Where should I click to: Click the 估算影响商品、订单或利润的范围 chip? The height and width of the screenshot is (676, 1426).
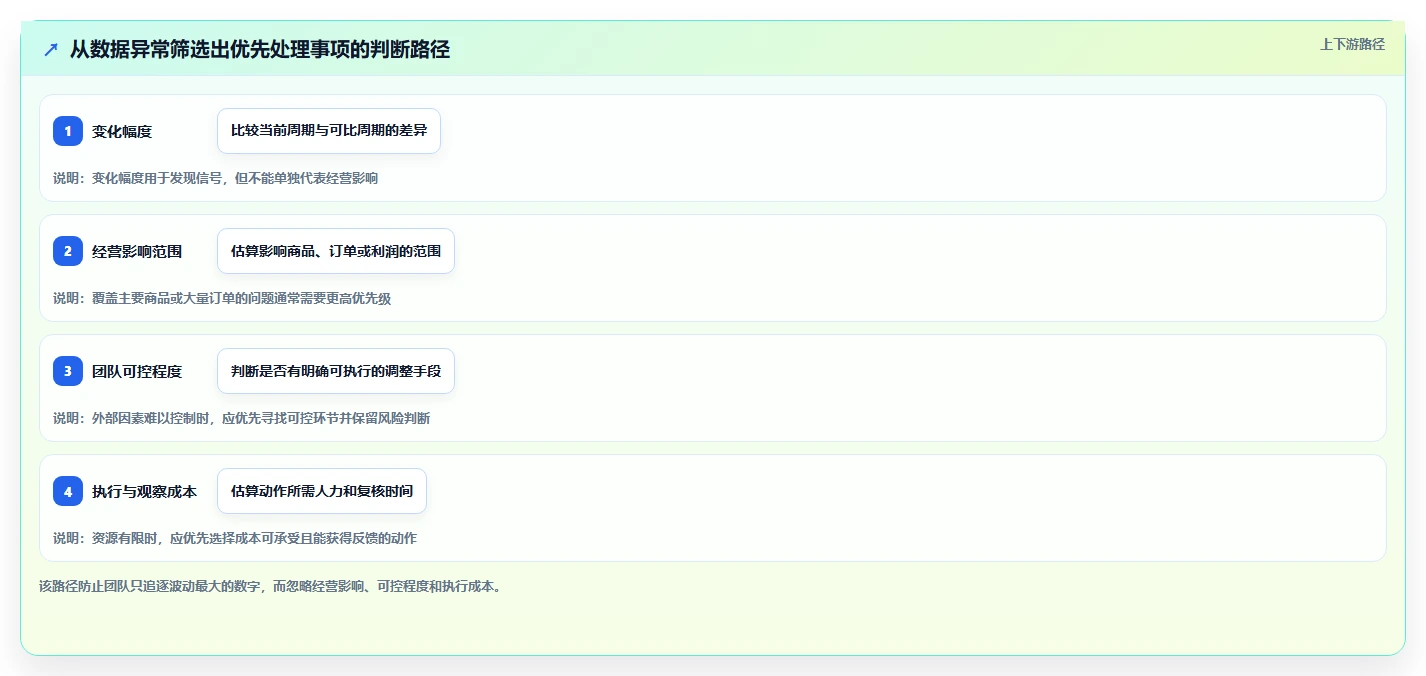pyautogui.click(x=336, y=251)
